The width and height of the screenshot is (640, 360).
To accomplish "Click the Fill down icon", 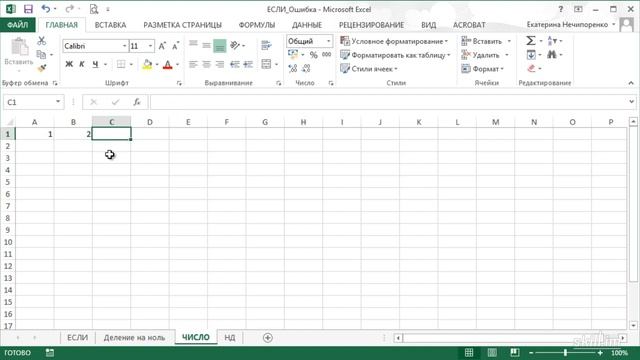I will pyautogui.click(x=531, y=55).
